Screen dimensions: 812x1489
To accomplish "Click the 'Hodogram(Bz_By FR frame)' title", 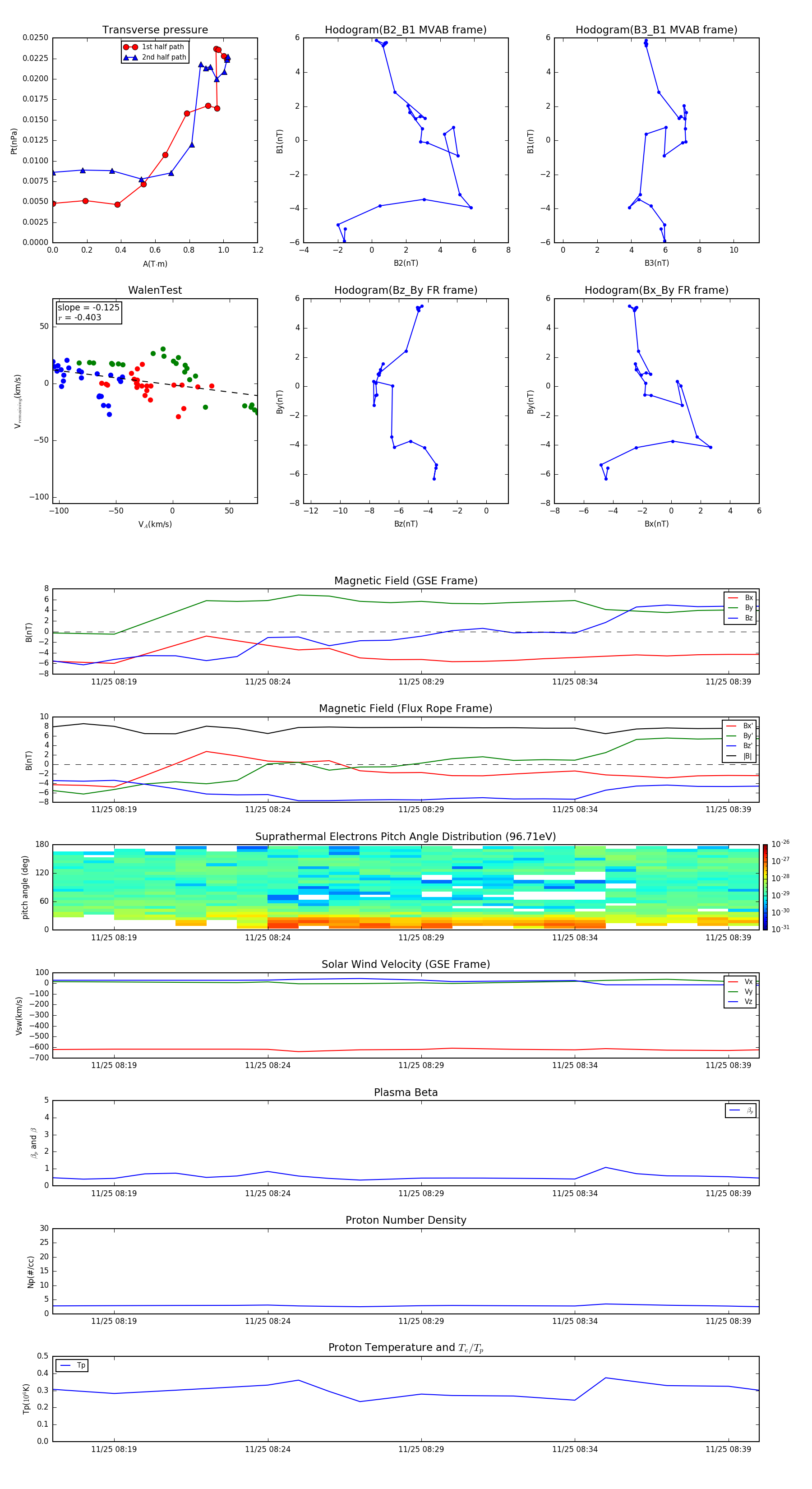I will 406,290.
